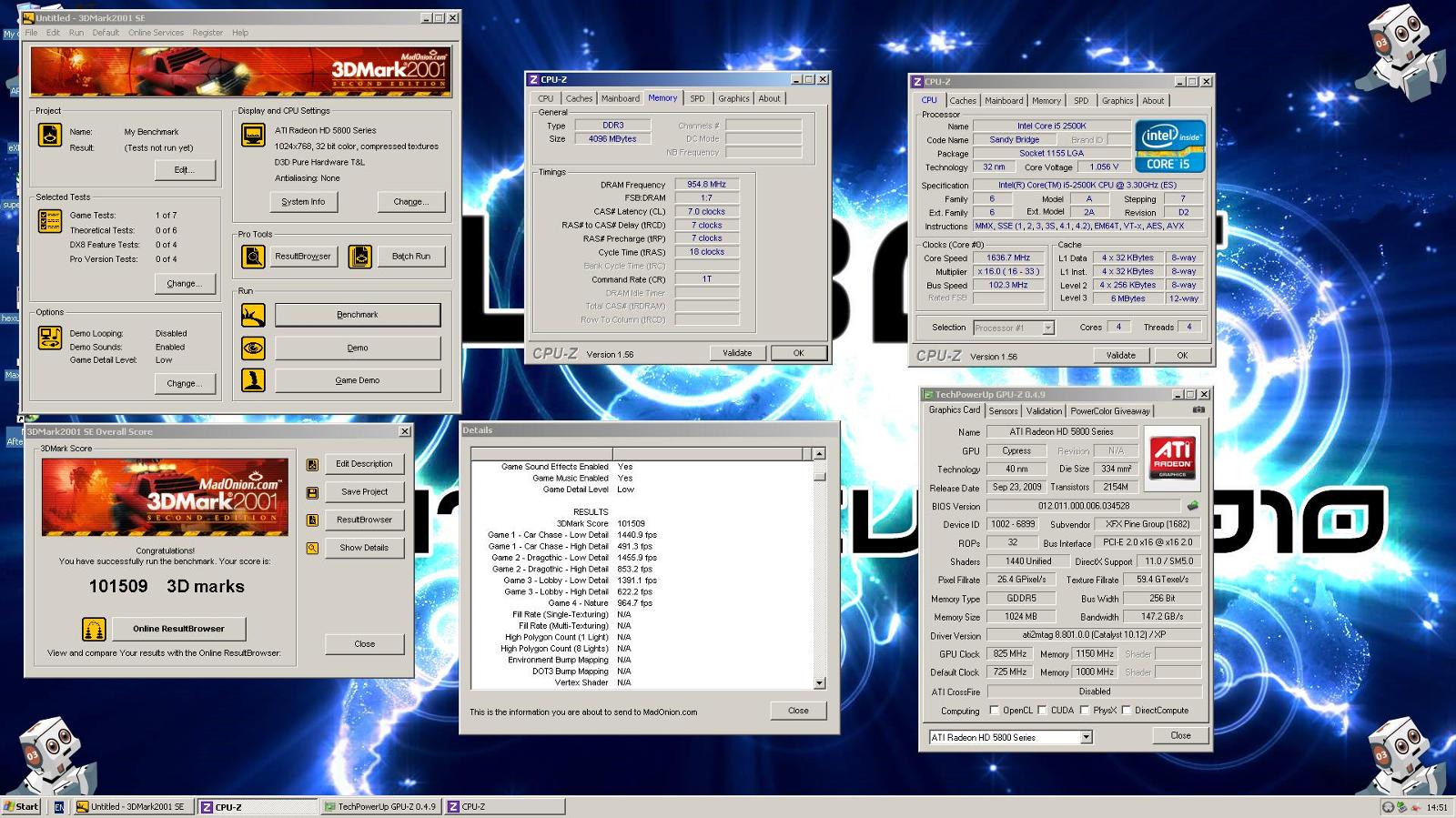The image size is (1456, 818).
Task: Click the Batch Run button
Action: click(411, 257)
